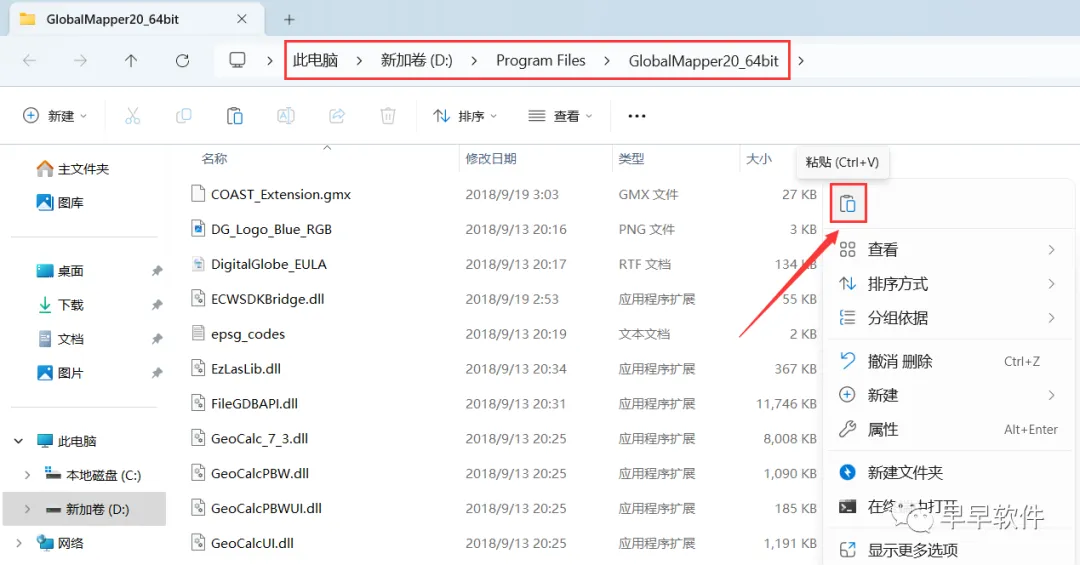Select file GeoCalcPBW.dll
Screen dimensions: 1080x565
[x=260, y=473]
